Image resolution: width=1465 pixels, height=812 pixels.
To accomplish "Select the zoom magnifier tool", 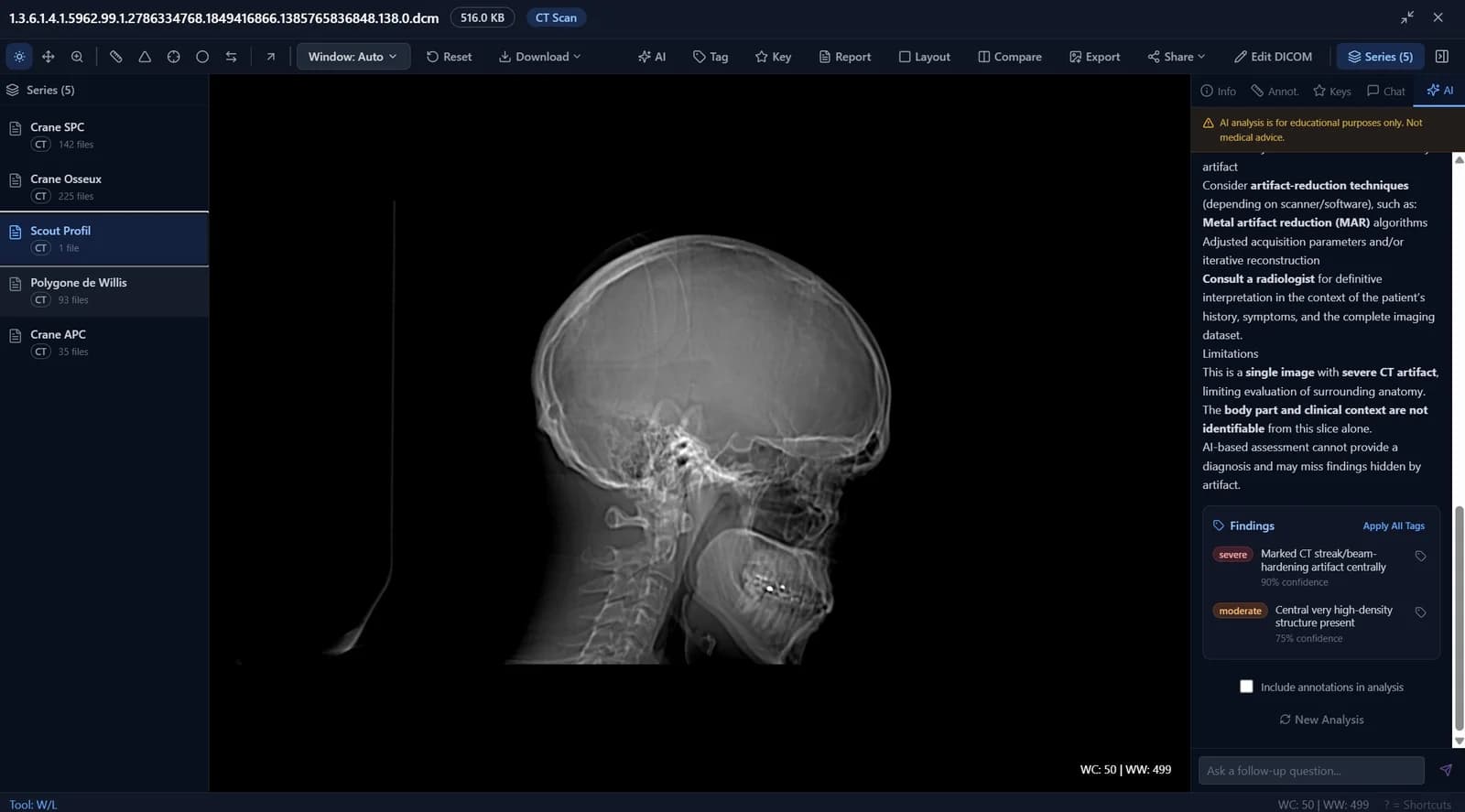I will point(77,57).
